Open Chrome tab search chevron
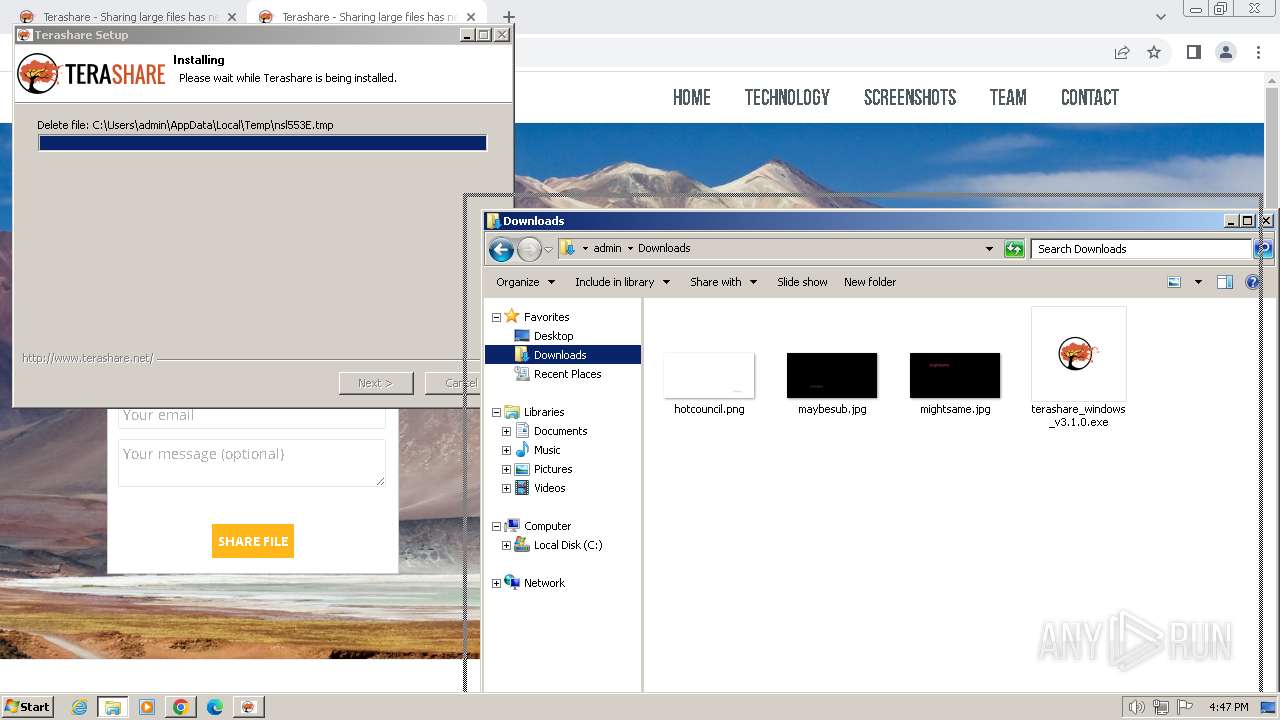Screen dimensions: 1280x720 click(1160, 17)
